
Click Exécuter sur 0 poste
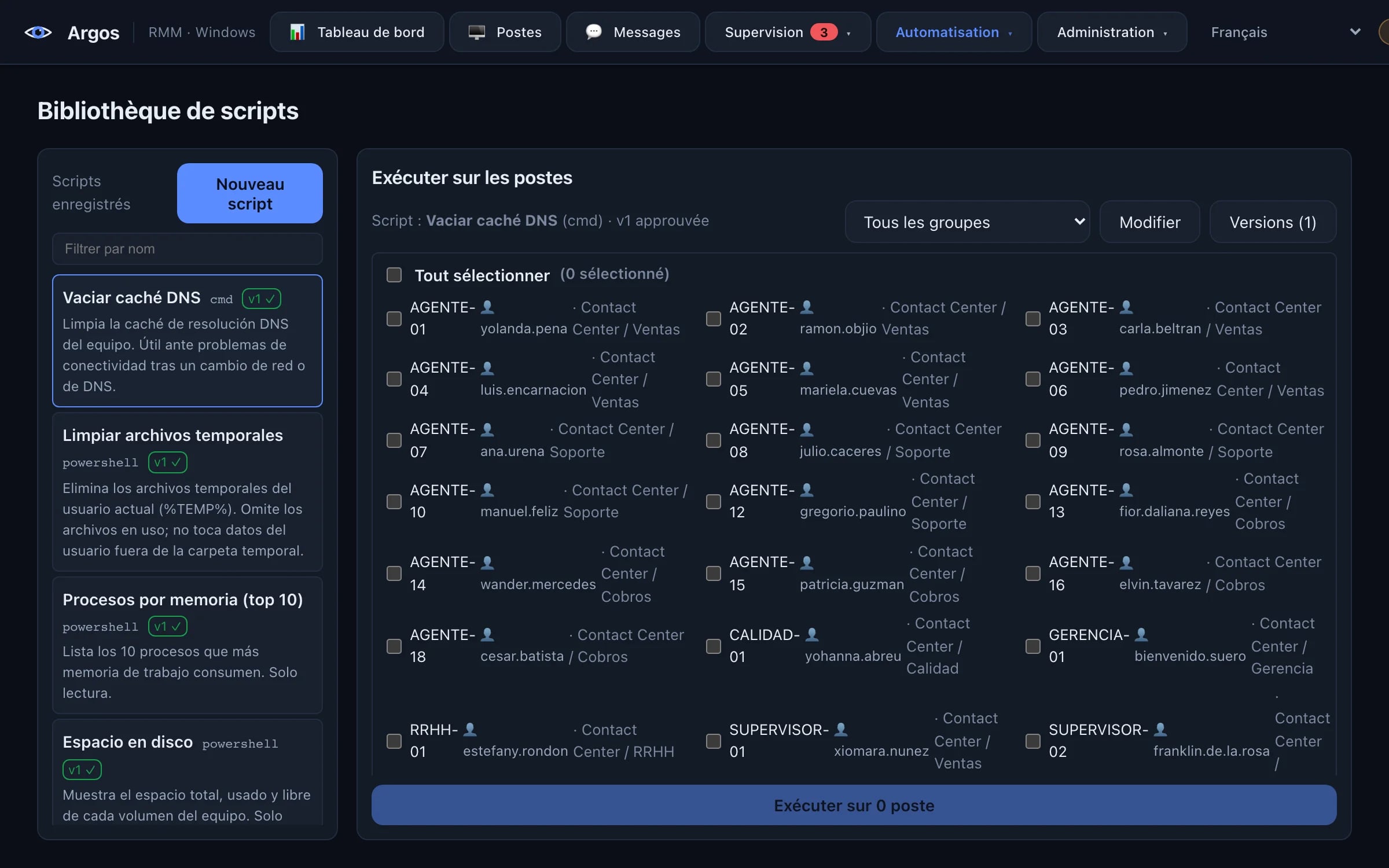(x=854, y=805)
